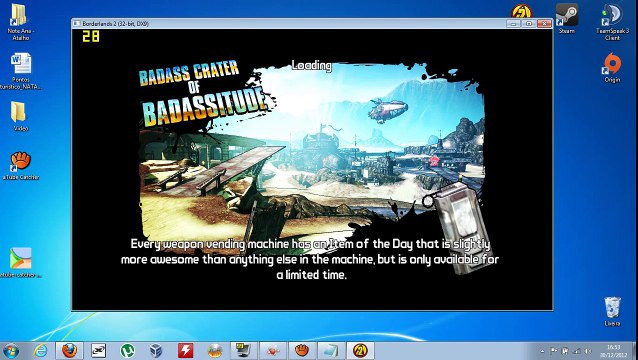Viewport: 638px width, 360px height.
Task: Open uTorrent from the taskbar
Action: pyautogui.click(x=127, y=350)
